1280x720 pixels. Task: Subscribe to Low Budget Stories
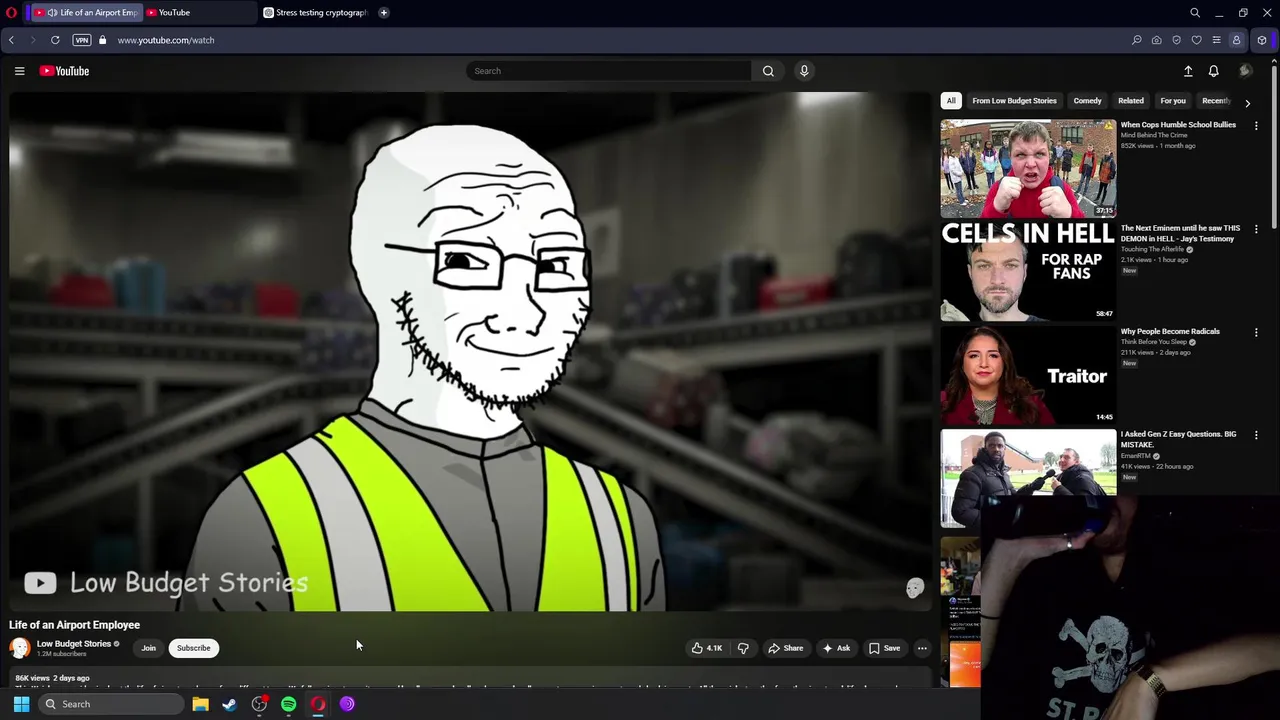point(194,648)
